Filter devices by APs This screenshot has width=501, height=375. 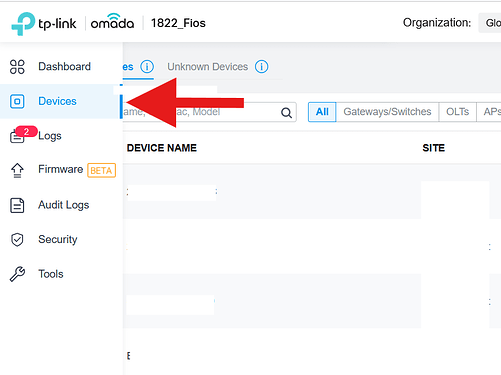tap(489, 112)
